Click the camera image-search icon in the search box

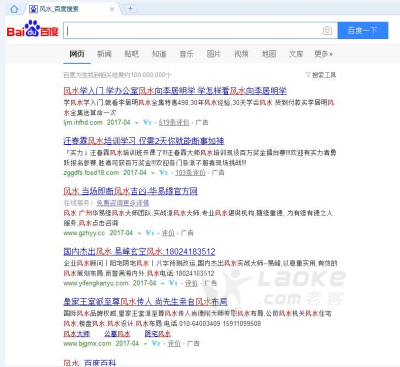(327, 31)
